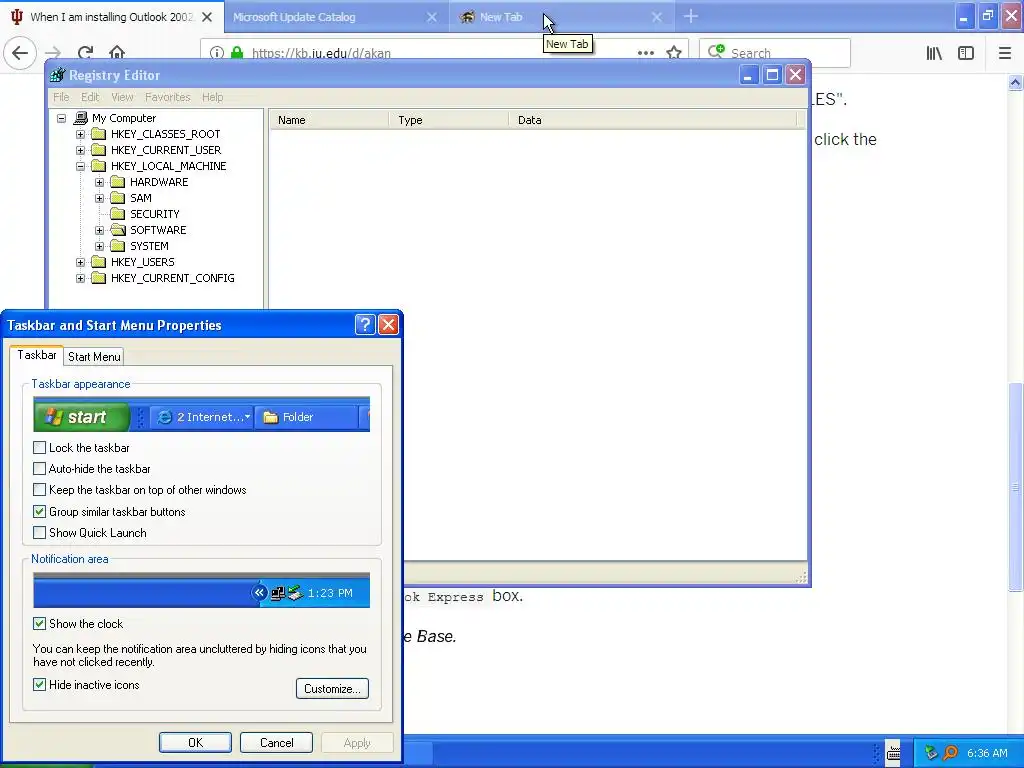This screenshot has height=768, width=1024.
Task: Click the orange magnifier tray icon
Action: (x=951, y=753)
